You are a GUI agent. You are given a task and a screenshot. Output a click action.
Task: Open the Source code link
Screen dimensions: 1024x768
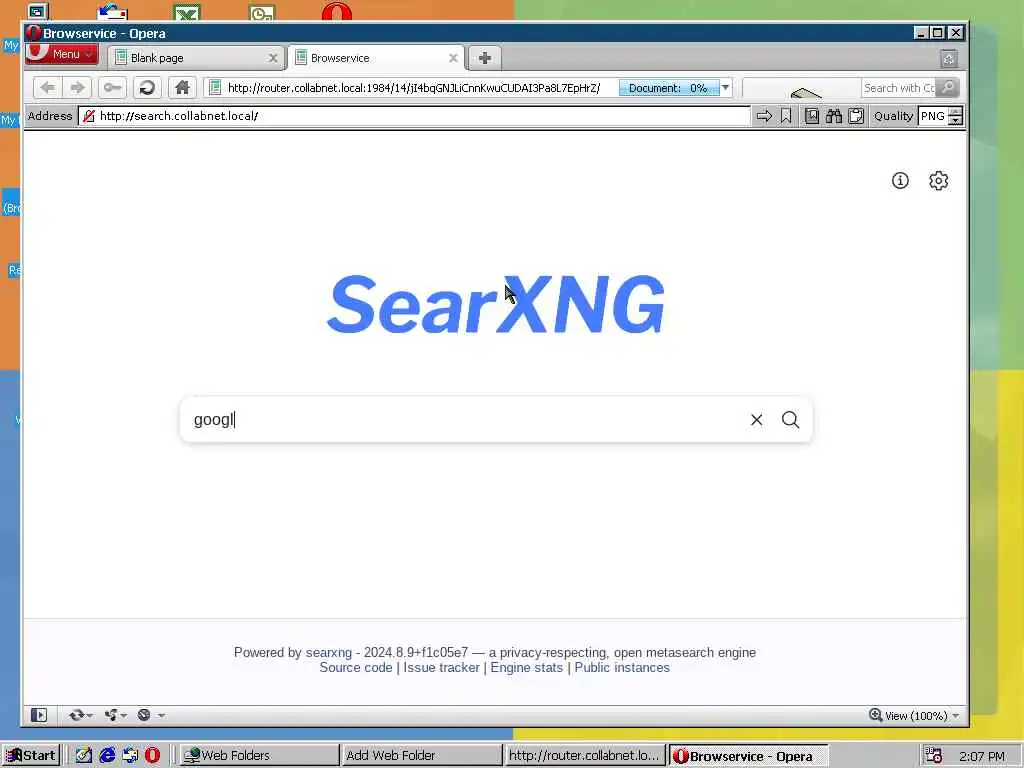356,667
